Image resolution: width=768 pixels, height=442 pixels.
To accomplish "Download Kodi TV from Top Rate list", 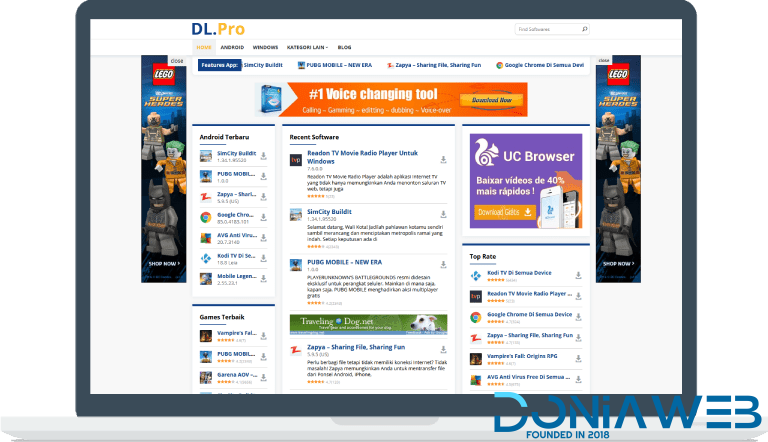I will click(578, 275).
